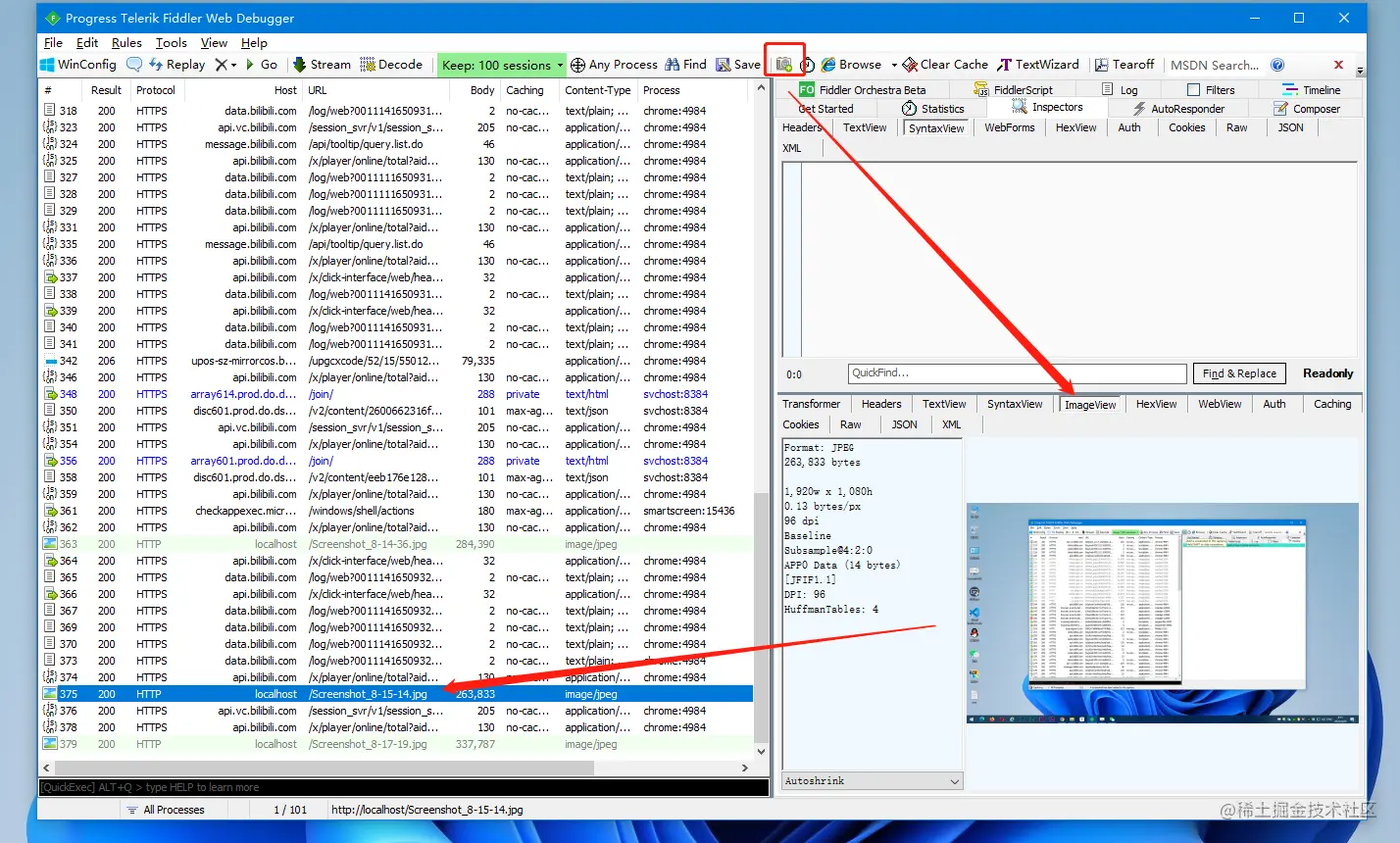Open the TextWizard tool
The image size is (1400, 843).
point(1038,65)
